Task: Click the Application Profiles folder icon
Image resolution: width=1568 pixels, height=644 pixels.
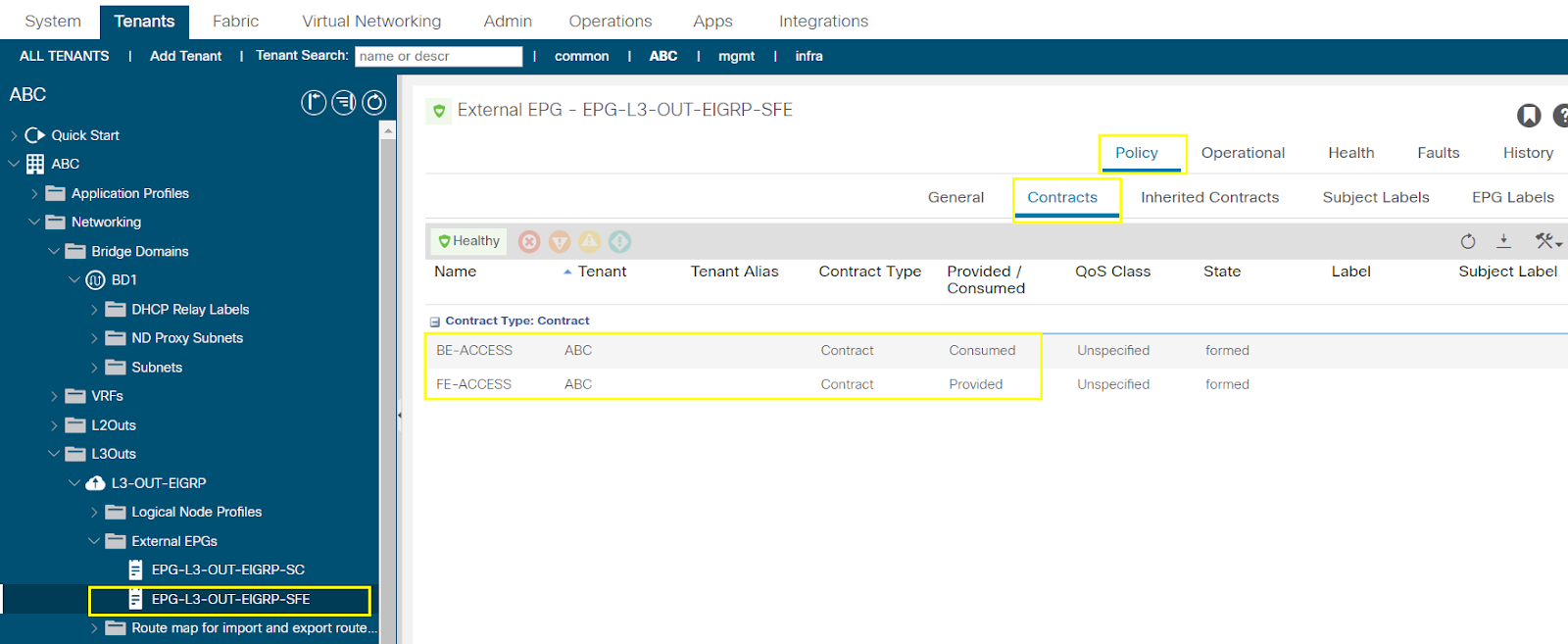Action: click(56, 193)
